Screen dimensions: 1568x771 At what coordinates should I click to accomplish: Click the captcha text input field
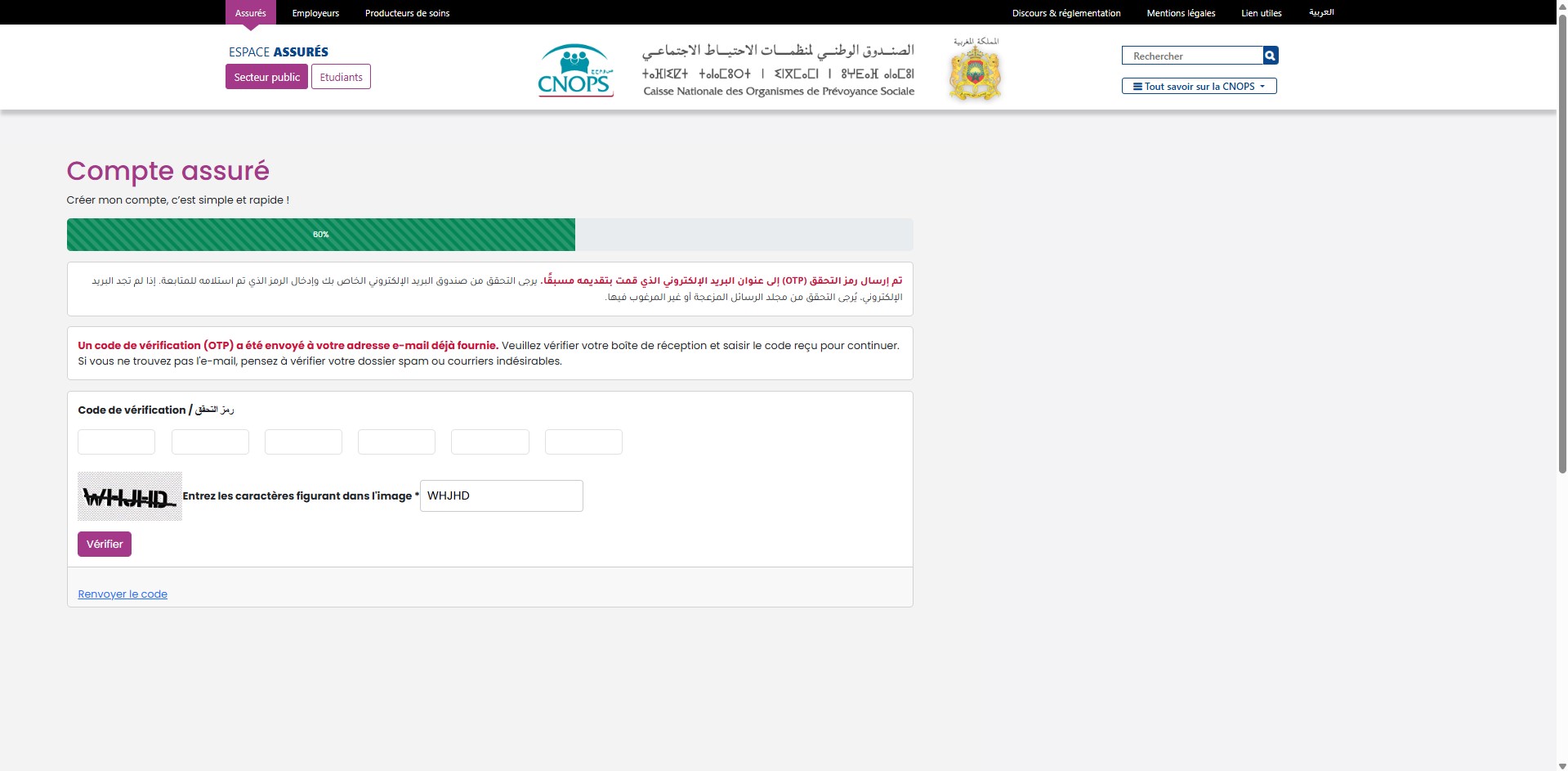(501, 496)
